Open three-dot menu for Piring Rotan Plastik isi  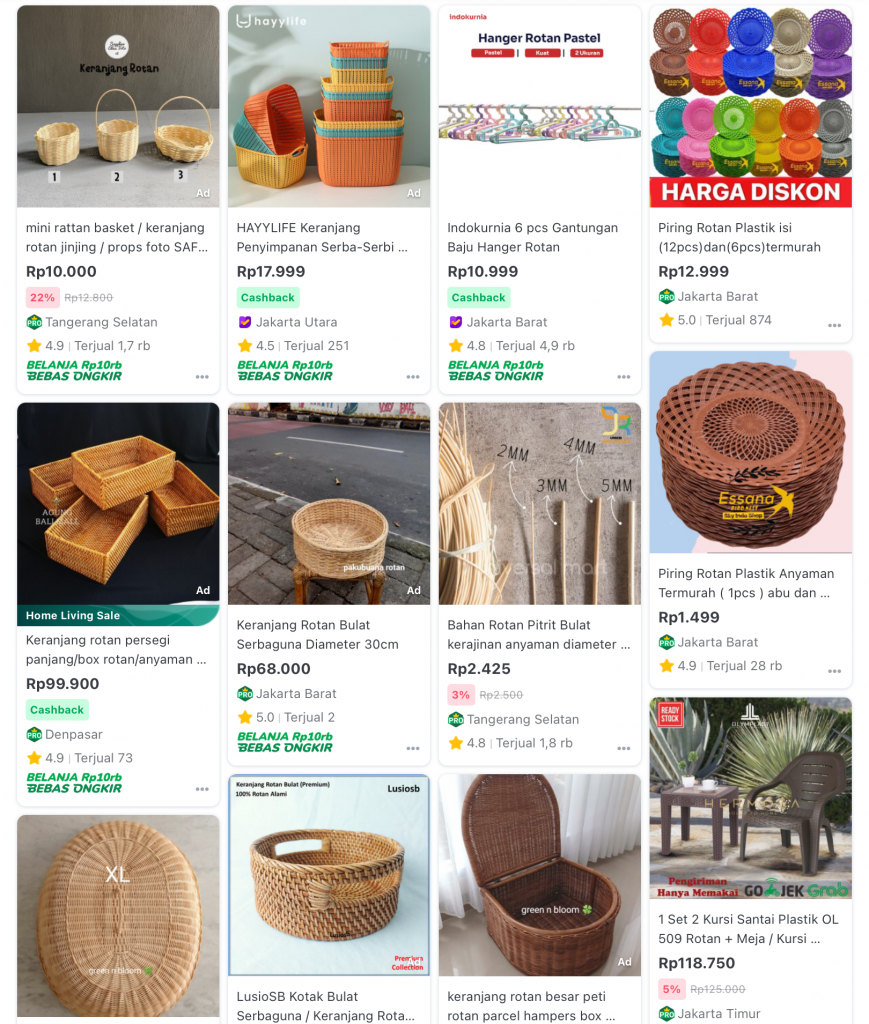coord(834,325)
